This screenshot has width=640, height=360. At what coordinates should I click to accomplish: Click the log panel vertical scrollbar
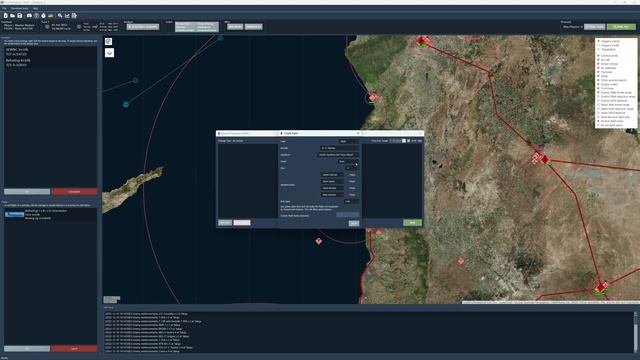tap(635, 332)
